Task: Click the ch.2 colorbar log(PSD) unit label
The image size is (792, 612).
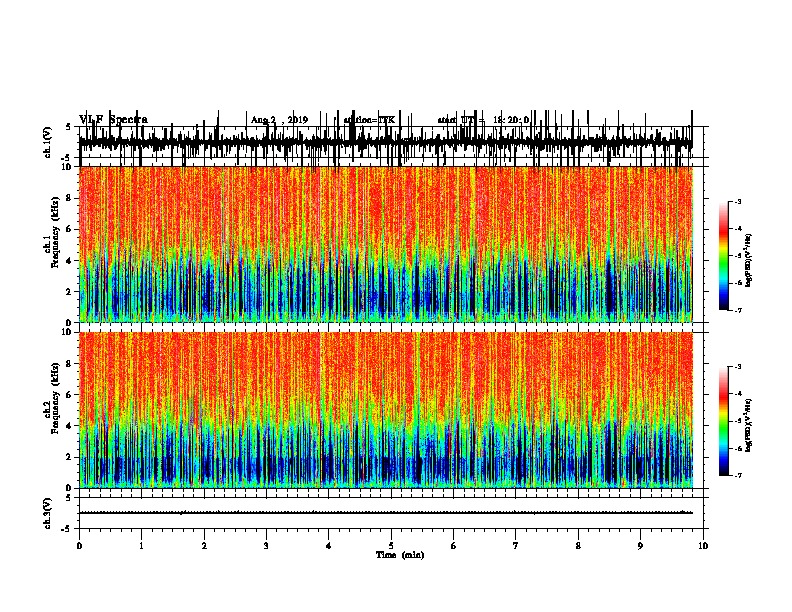Action: [748, 426]
